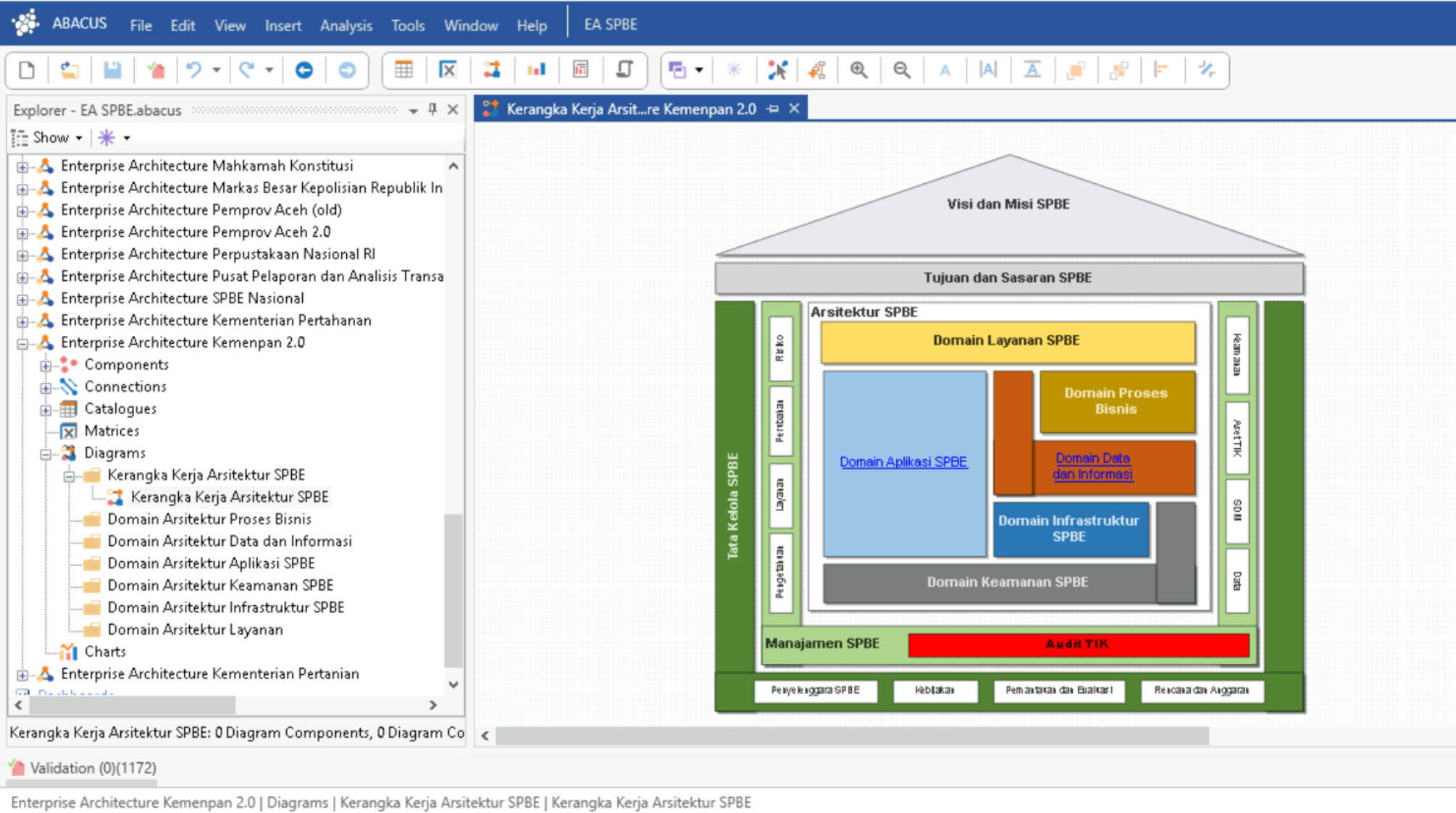Open the Charts toolbar icon
This screenshot has height=813, width=1456.
click(536, 70)
